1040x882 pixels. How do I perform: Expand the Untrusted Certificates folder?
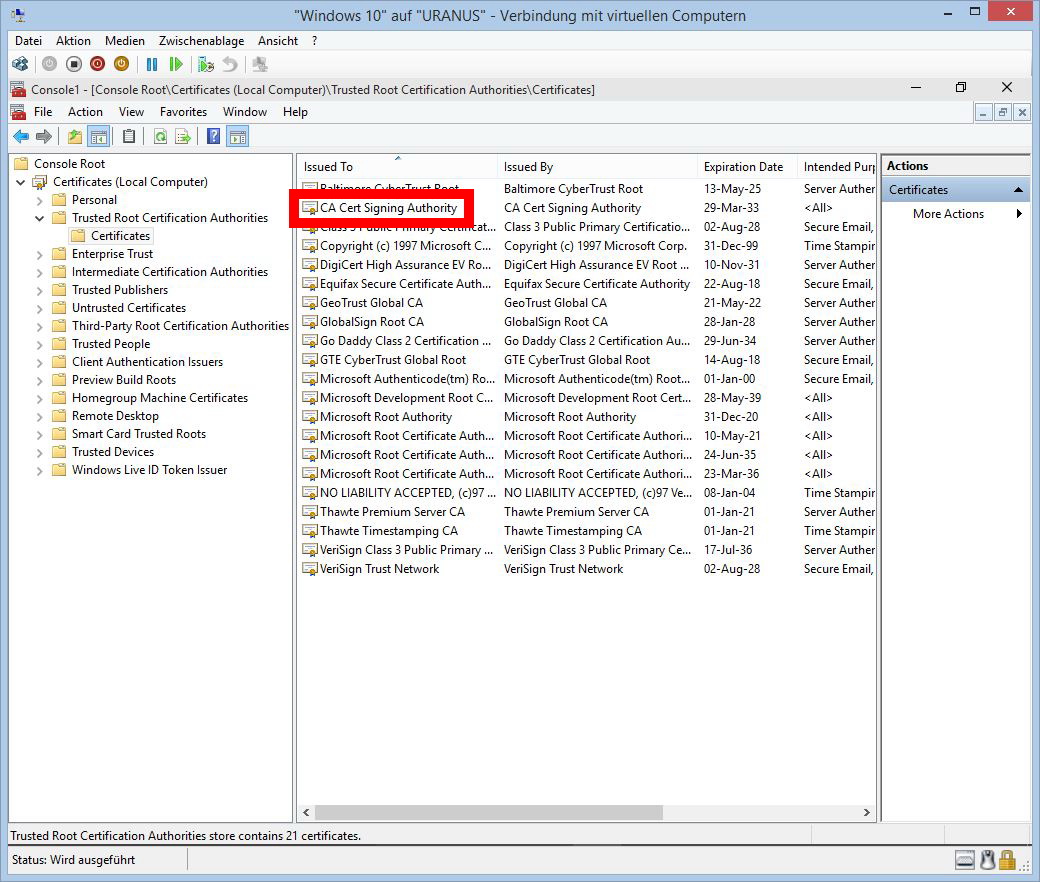(40, 308)
